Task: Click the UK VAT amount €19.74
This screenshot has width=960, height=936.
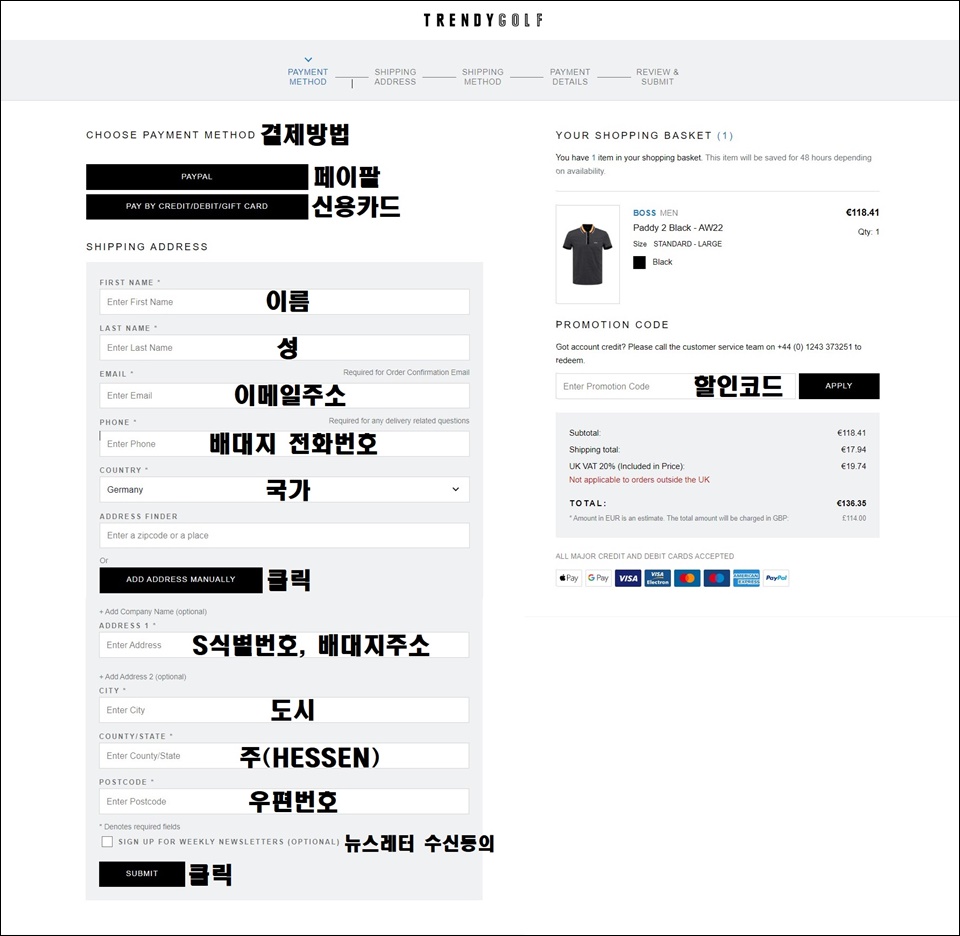Action: (853, 466)
